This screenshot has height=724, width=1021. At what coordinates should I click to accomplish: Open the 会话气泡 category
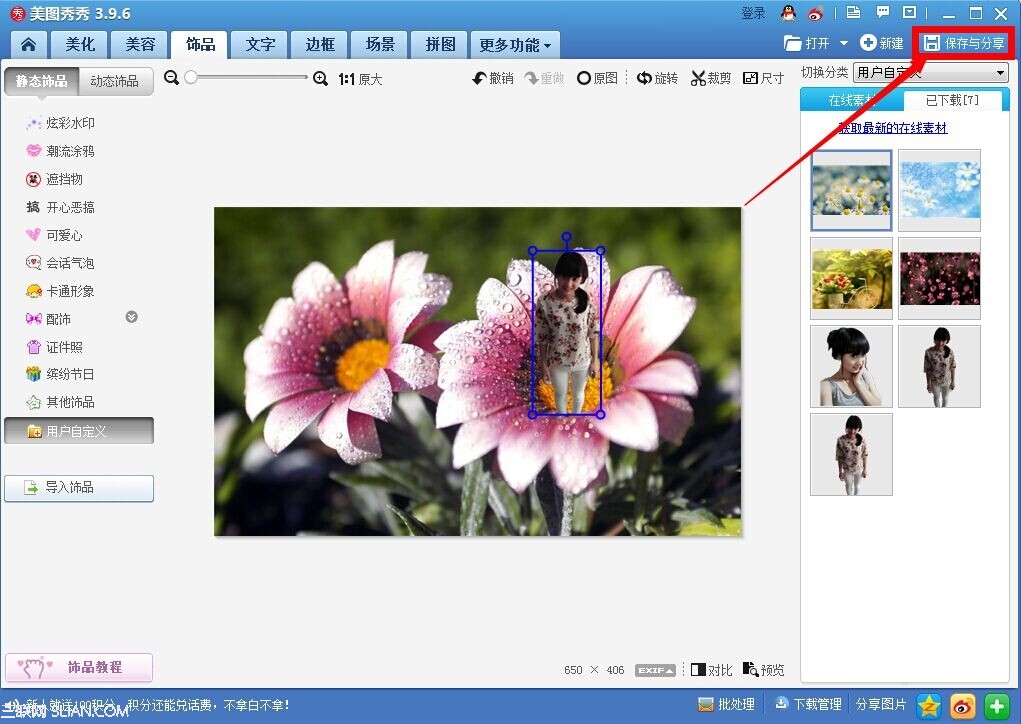click(61, 263)
